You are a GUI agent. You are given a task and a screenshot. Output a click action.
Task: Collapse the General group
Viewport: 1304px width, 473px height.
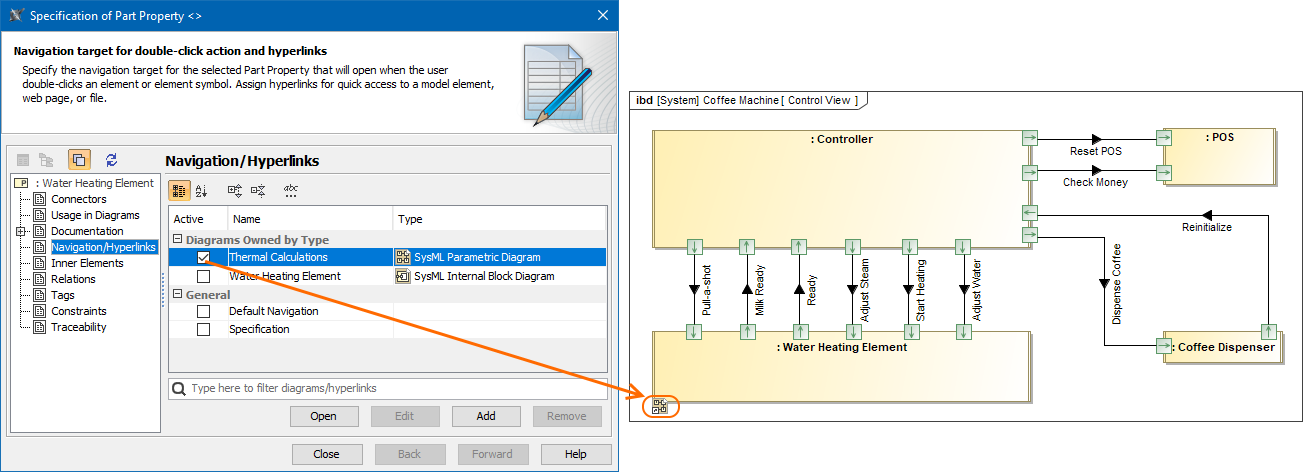[178, 294]
